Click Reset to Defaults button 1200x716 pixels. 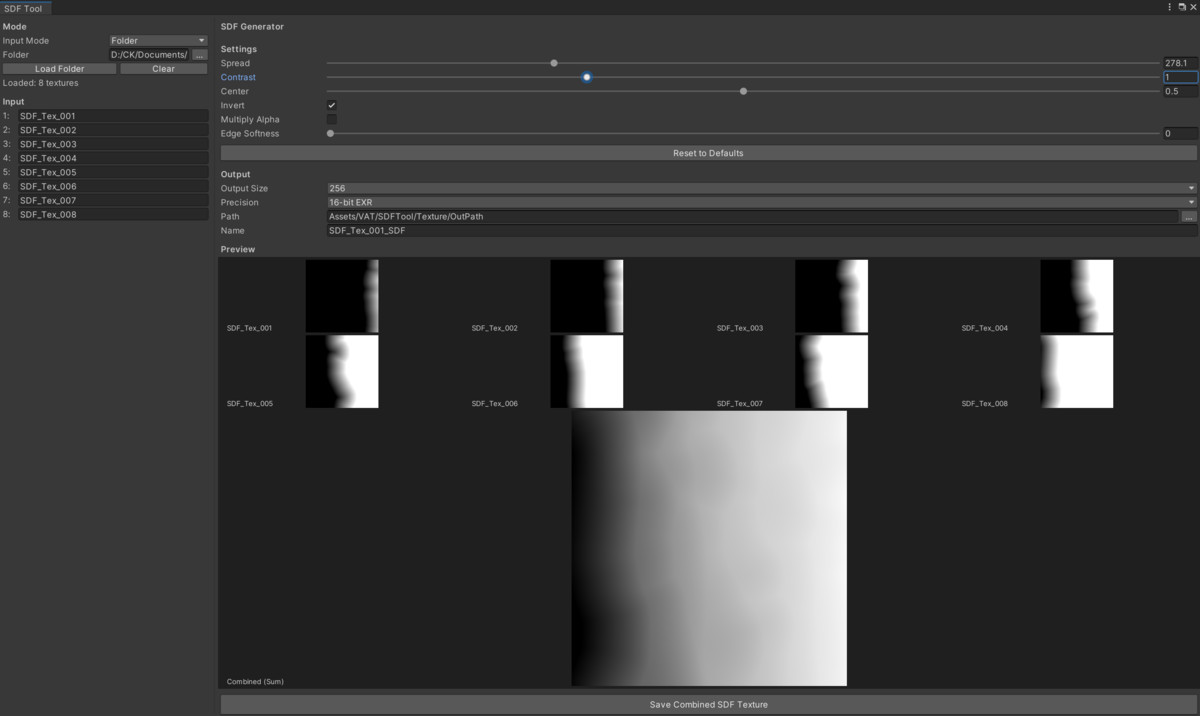tap(708, 153)
